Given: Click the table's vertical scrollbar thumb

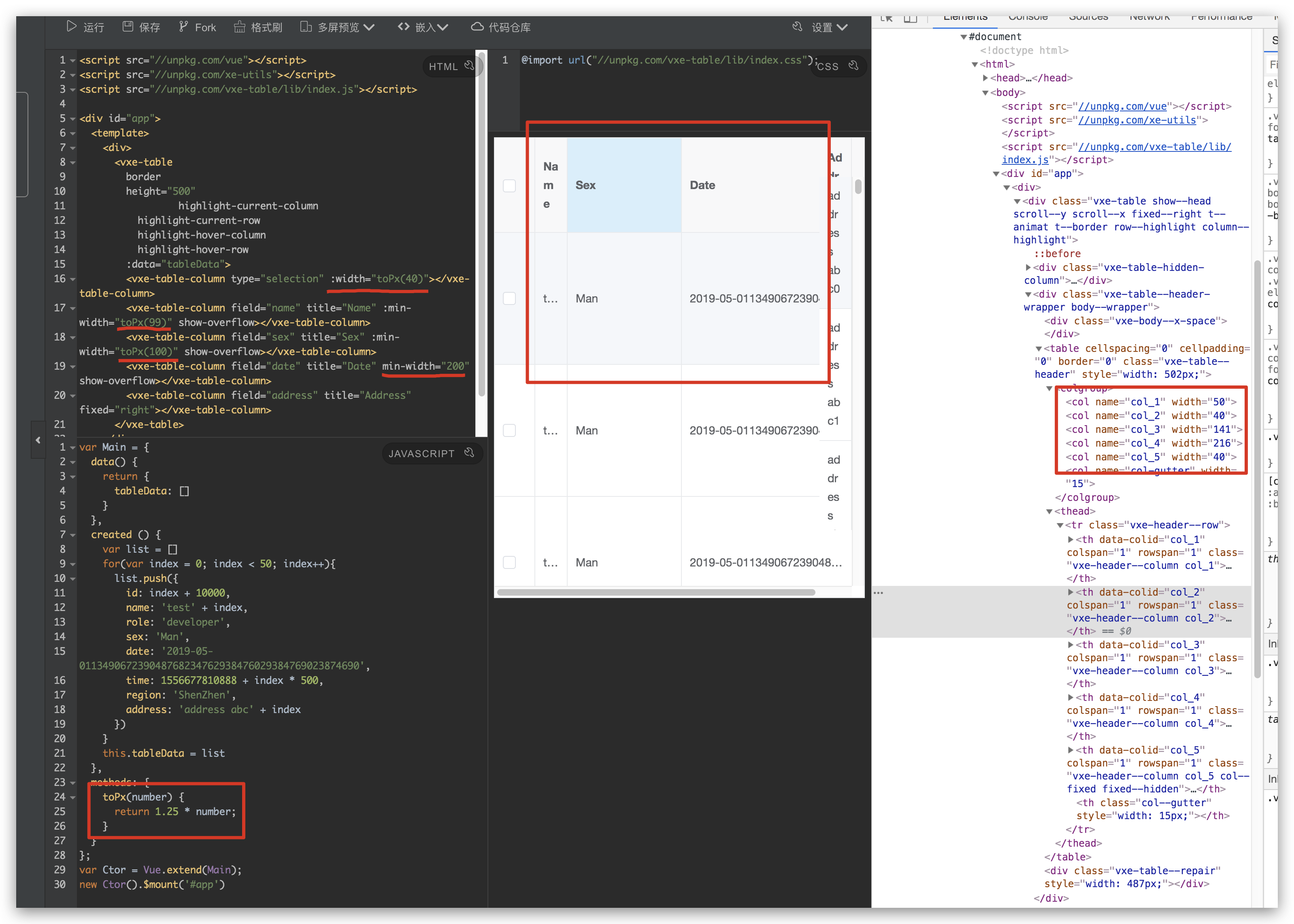Looking at the screenshot, I should click(x=858, y=186).
